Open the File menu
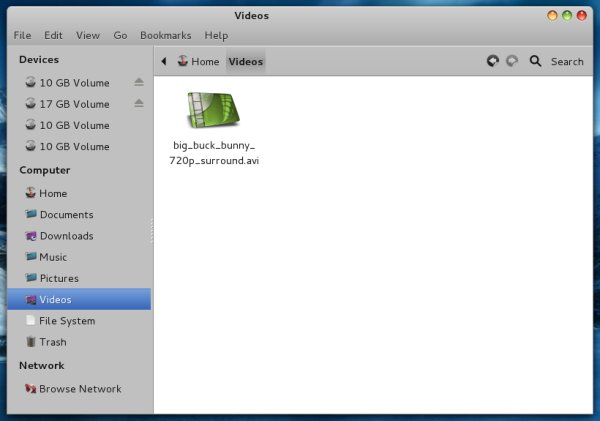 pos(22,35)
